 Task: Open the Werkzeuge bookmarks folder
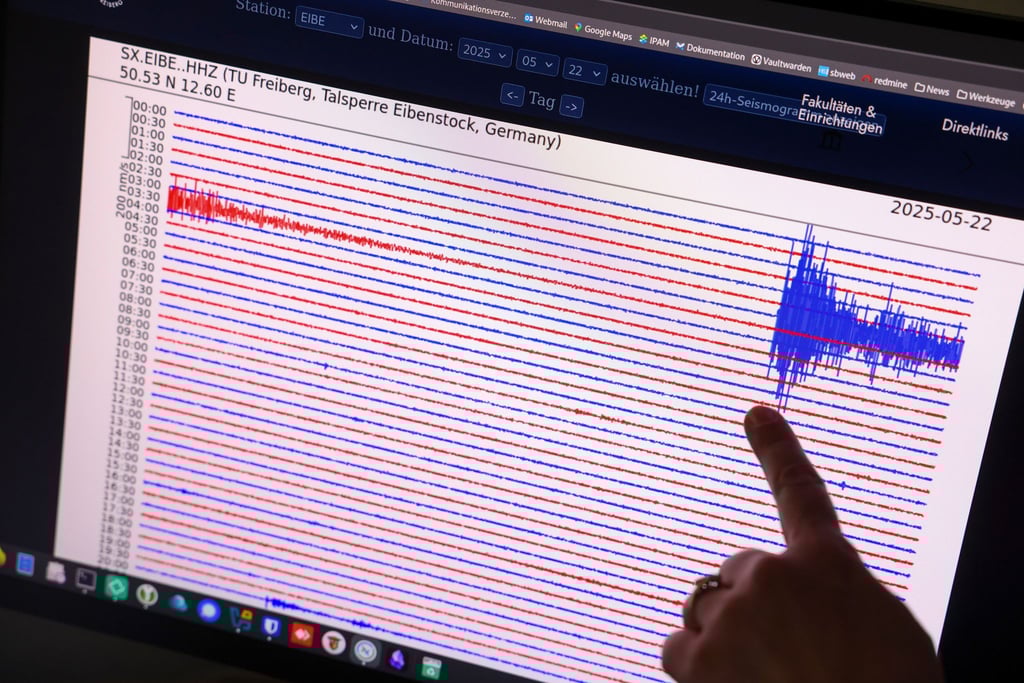pyautogui.click(x=985, y=98)
